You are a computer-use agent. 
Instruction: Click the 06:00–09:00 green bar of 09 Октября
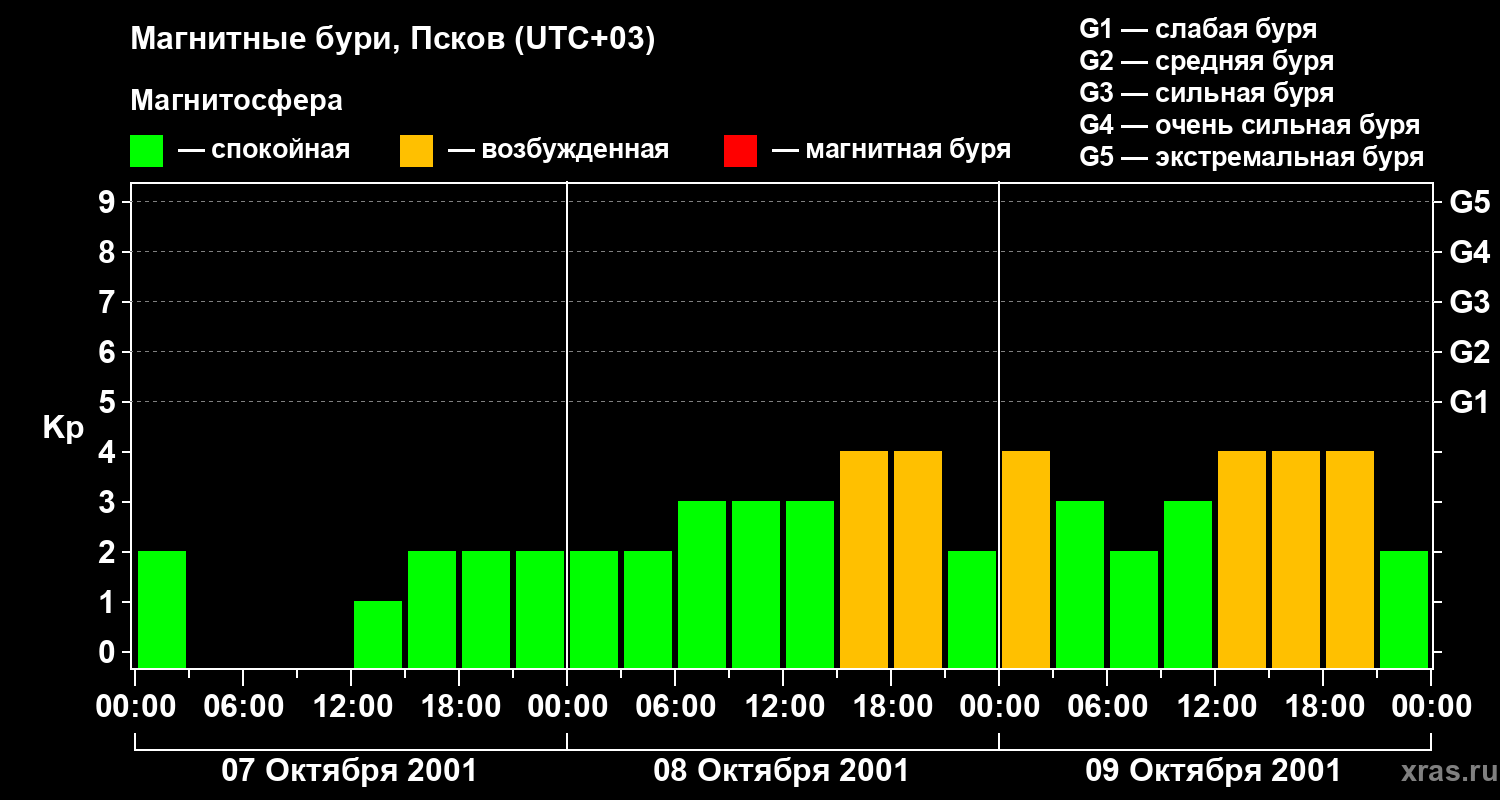click(1134, 609)
